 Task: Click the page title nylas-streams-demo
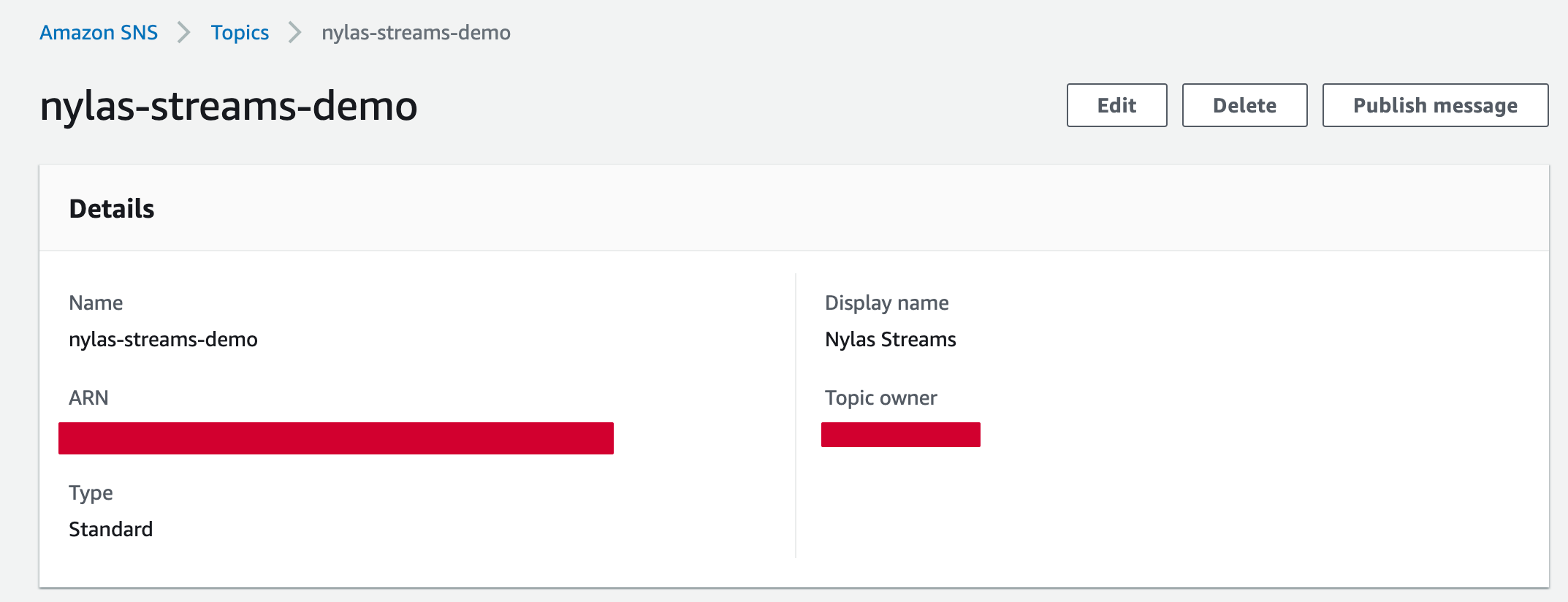(229, 105)
